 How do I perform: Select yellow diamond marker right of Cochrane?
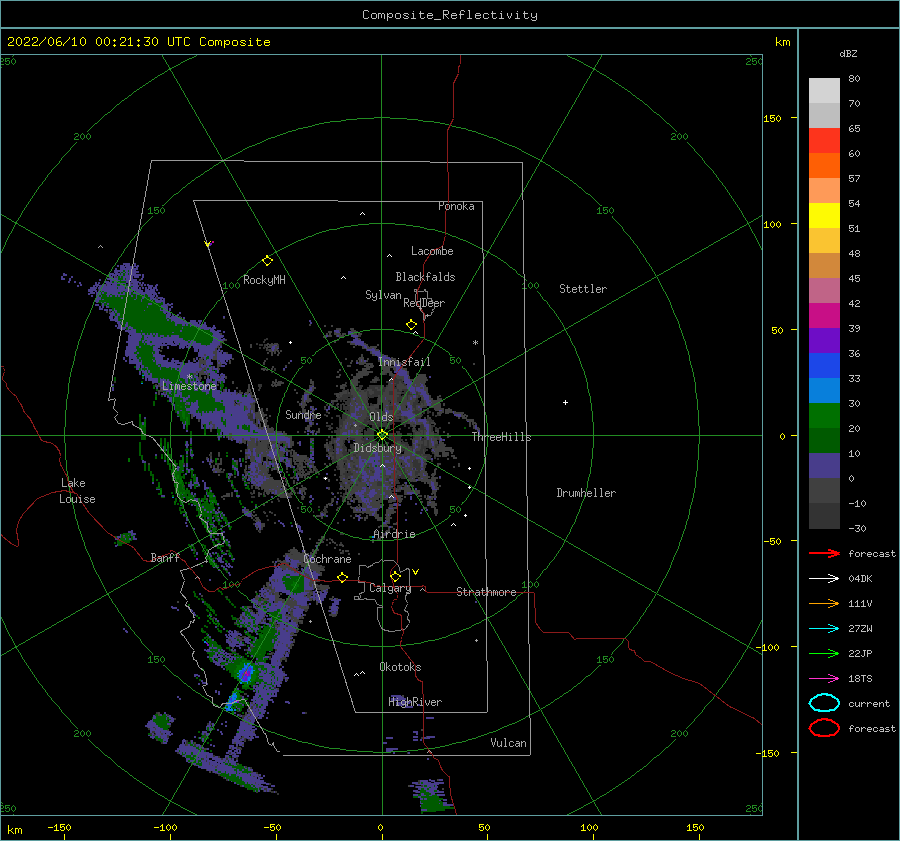click(342, 577)
